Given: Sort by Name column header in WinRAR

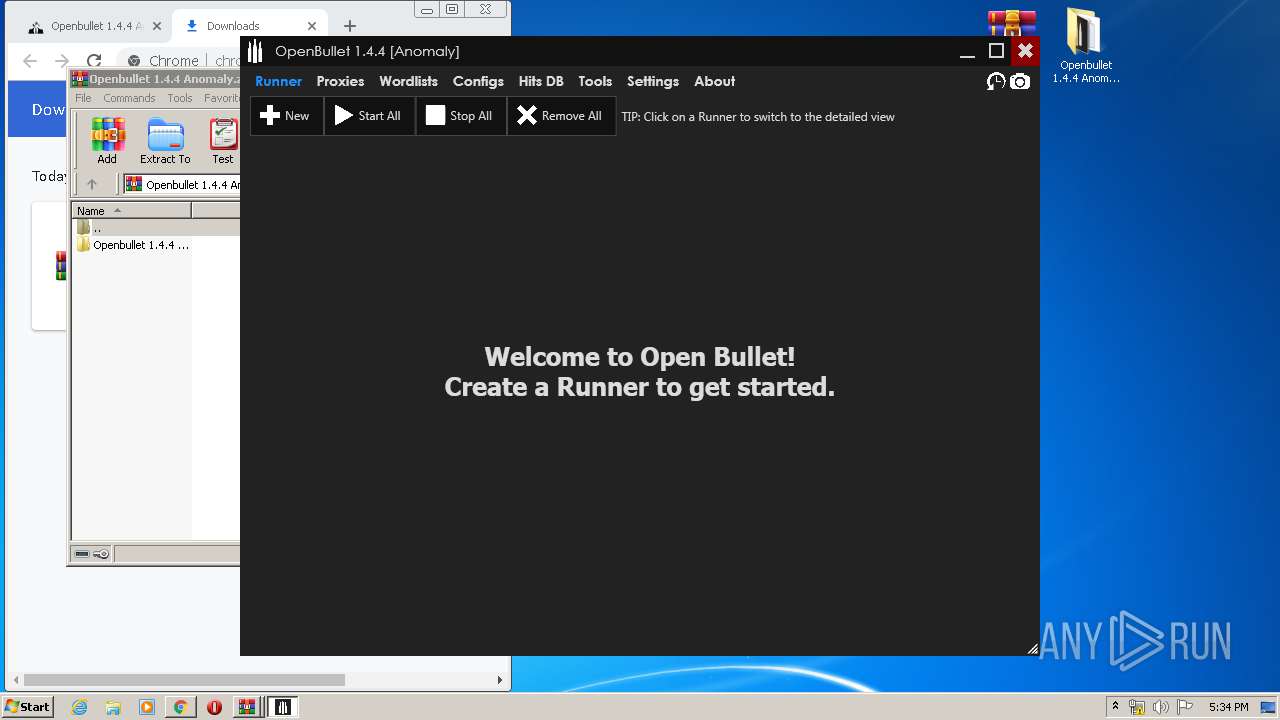Looking at the screenshot, I should [x=131, y=211].
